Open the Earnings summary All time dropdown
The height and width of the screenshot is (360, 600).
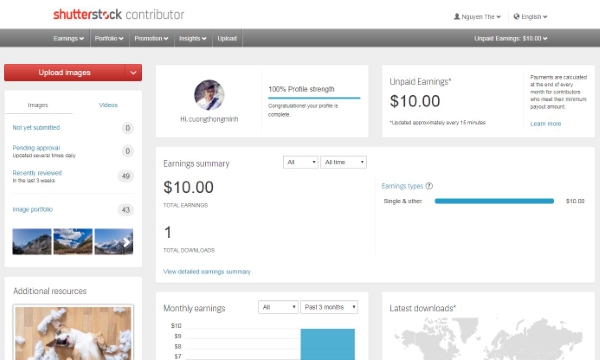pos(343,162)
